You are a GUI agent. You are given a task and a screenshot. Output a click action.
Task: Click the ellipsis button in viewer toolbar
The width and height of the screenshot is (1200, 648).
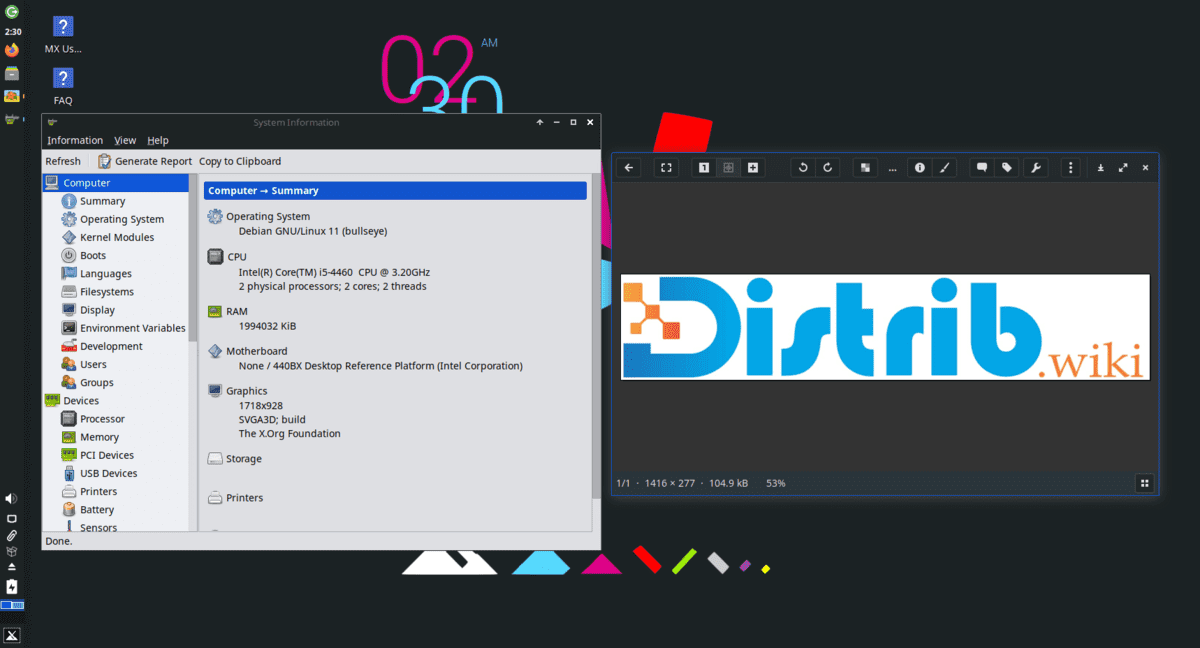892,168
